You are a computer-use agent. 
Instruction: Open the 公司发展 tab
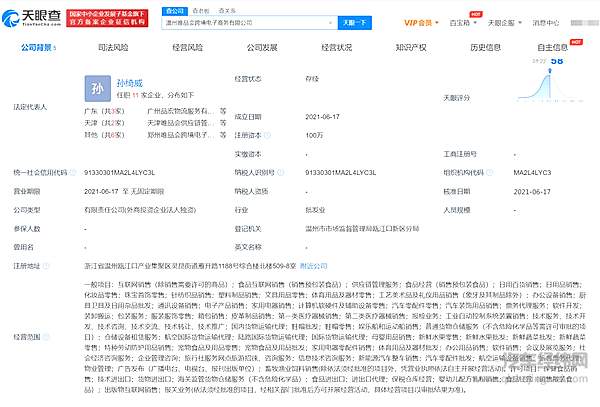pyautogui.click(x=262, y=47)
